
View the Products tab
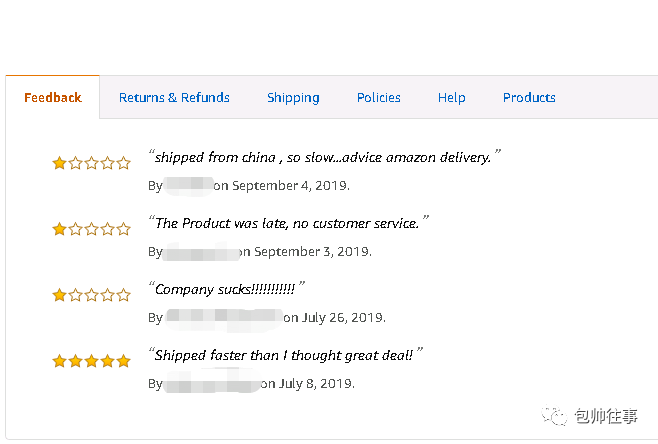click(529, 97)
